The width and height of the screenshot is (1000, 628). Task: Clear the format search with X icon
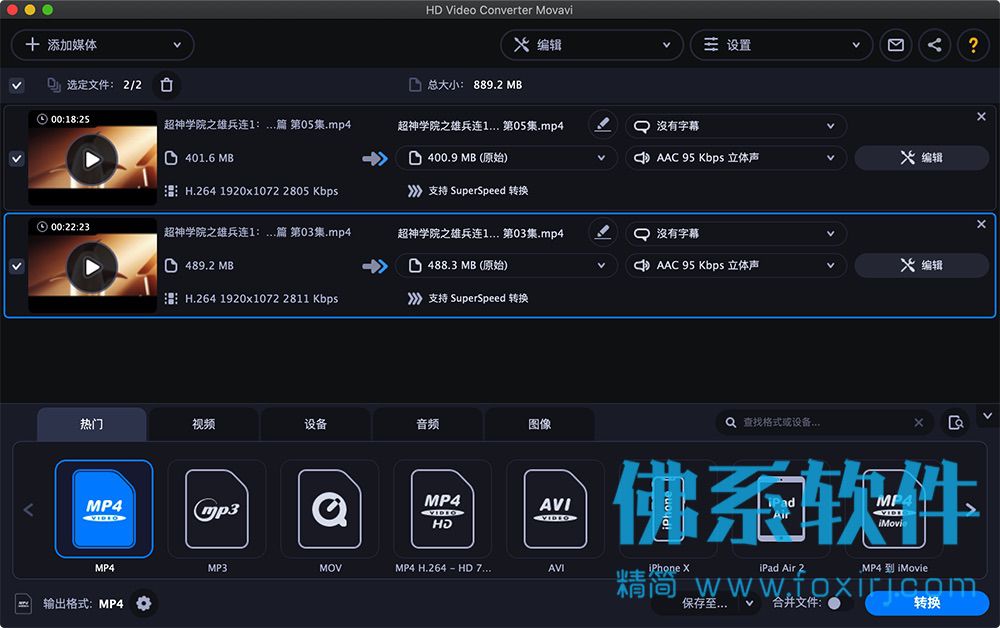[x=918, y=423]
